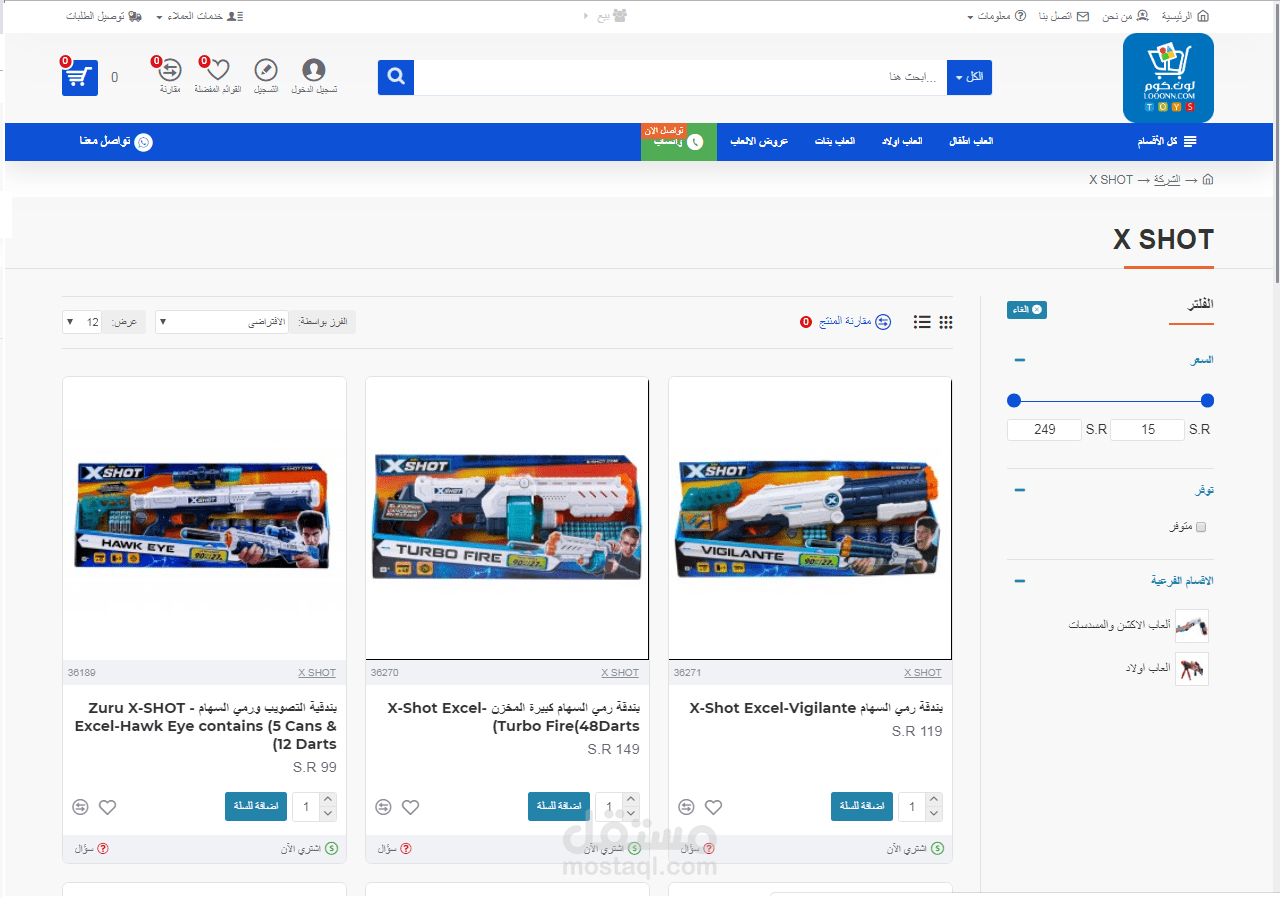Viewport: 1280px width, 898px height.
Task: Click the magnifier search button
Action: tap(396, 77)
